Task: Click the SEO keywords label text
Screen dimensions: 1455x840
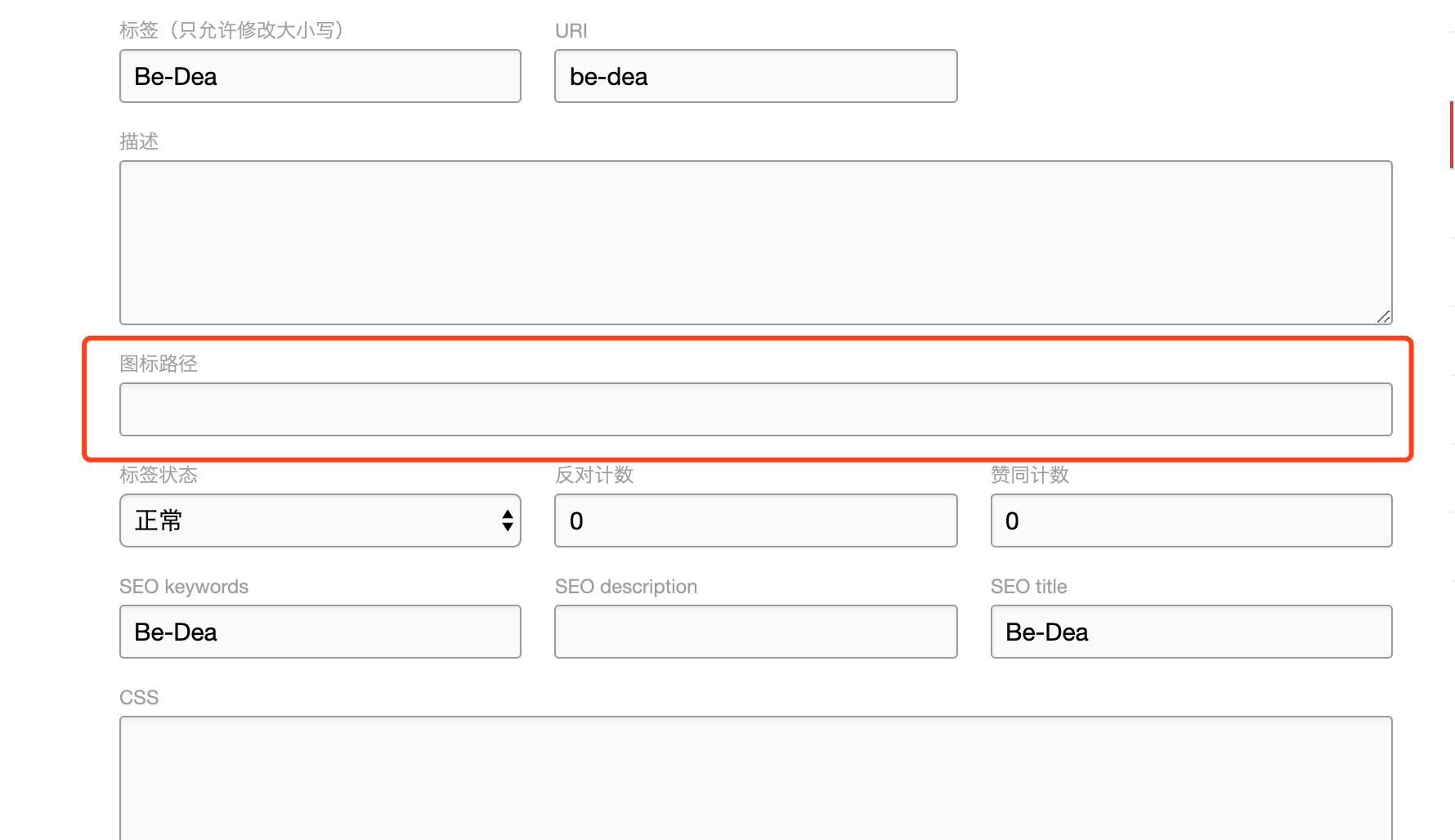Action: click(184, 587)
